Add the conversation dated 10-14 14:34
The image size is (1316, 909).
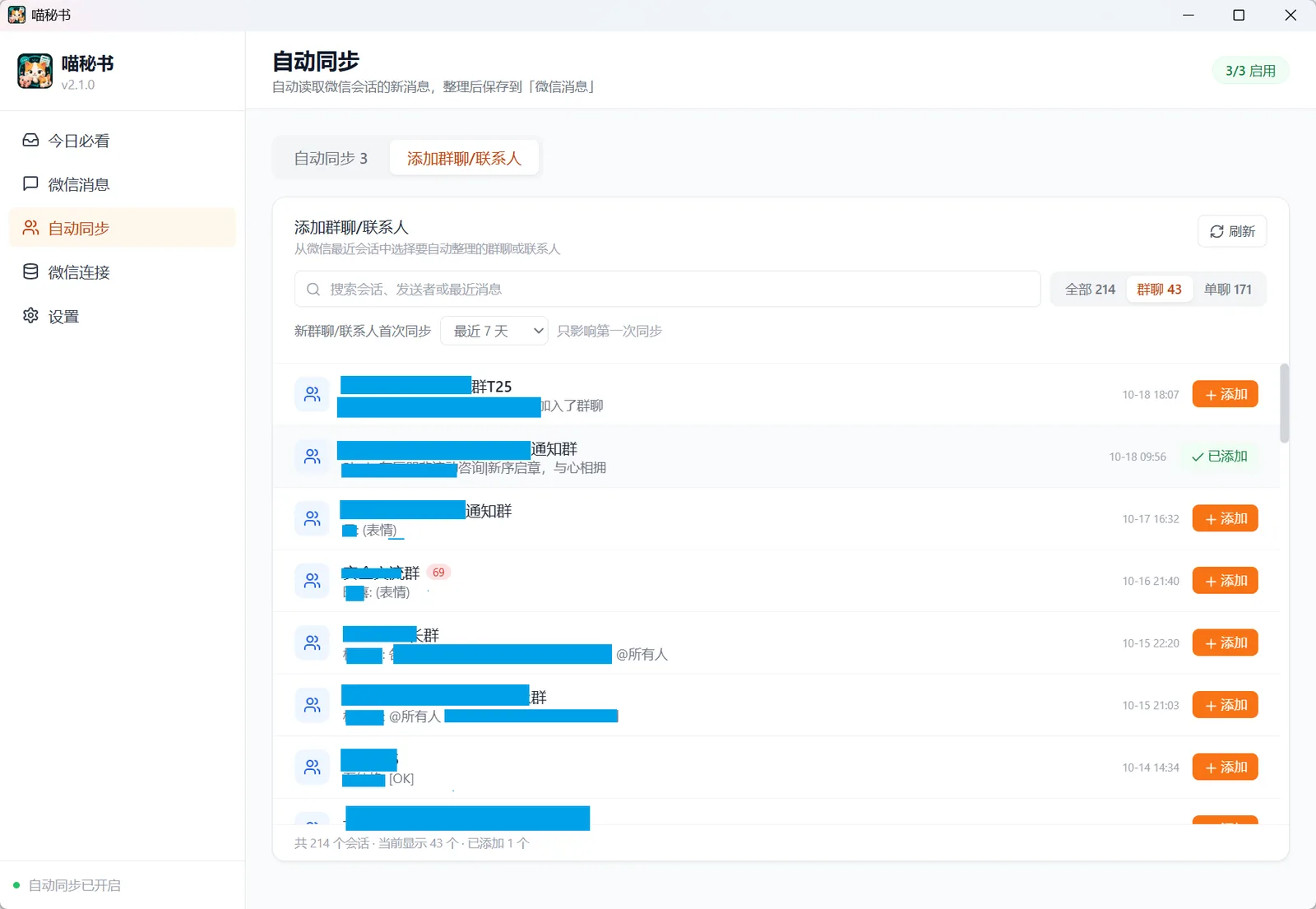pos(1226,768)
